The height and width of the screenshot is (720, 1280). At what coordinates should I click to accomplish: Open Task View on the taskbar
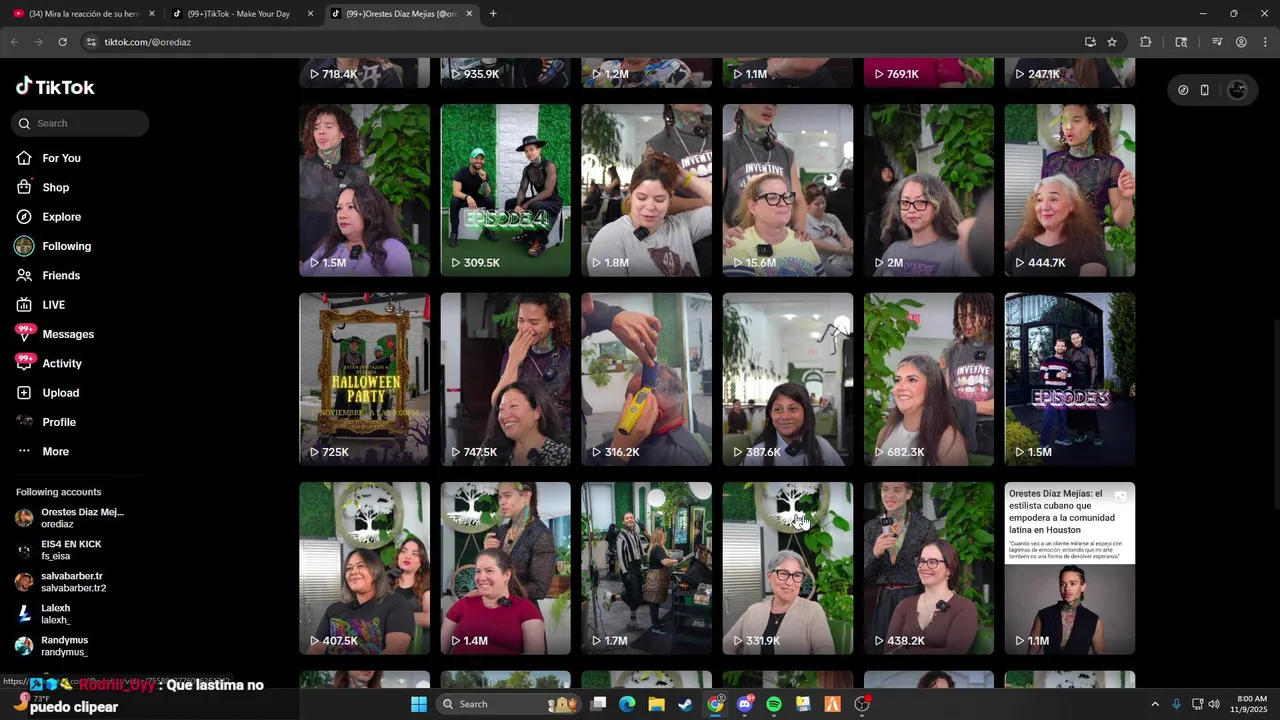(x=598, y=704)
